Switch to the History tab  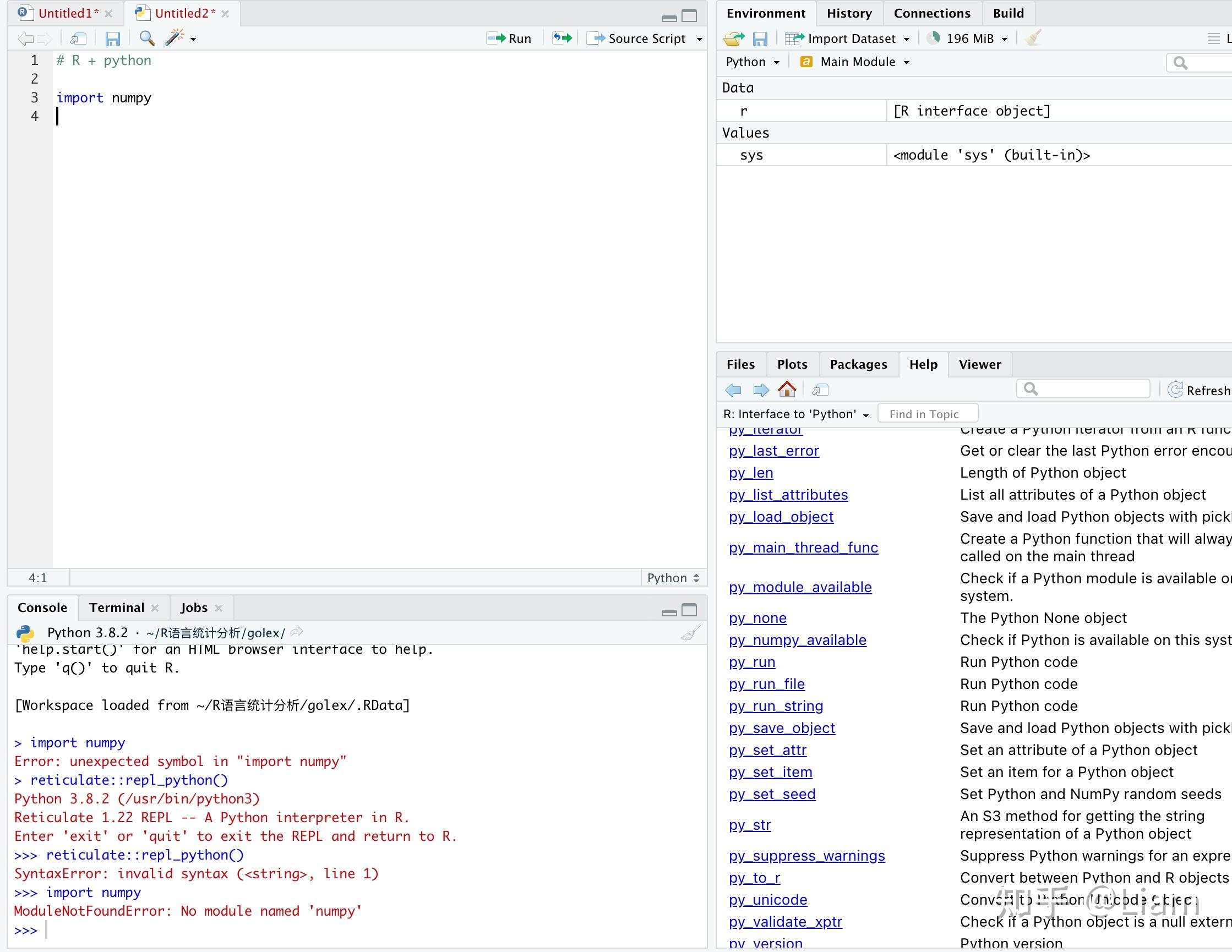point(848,13)
